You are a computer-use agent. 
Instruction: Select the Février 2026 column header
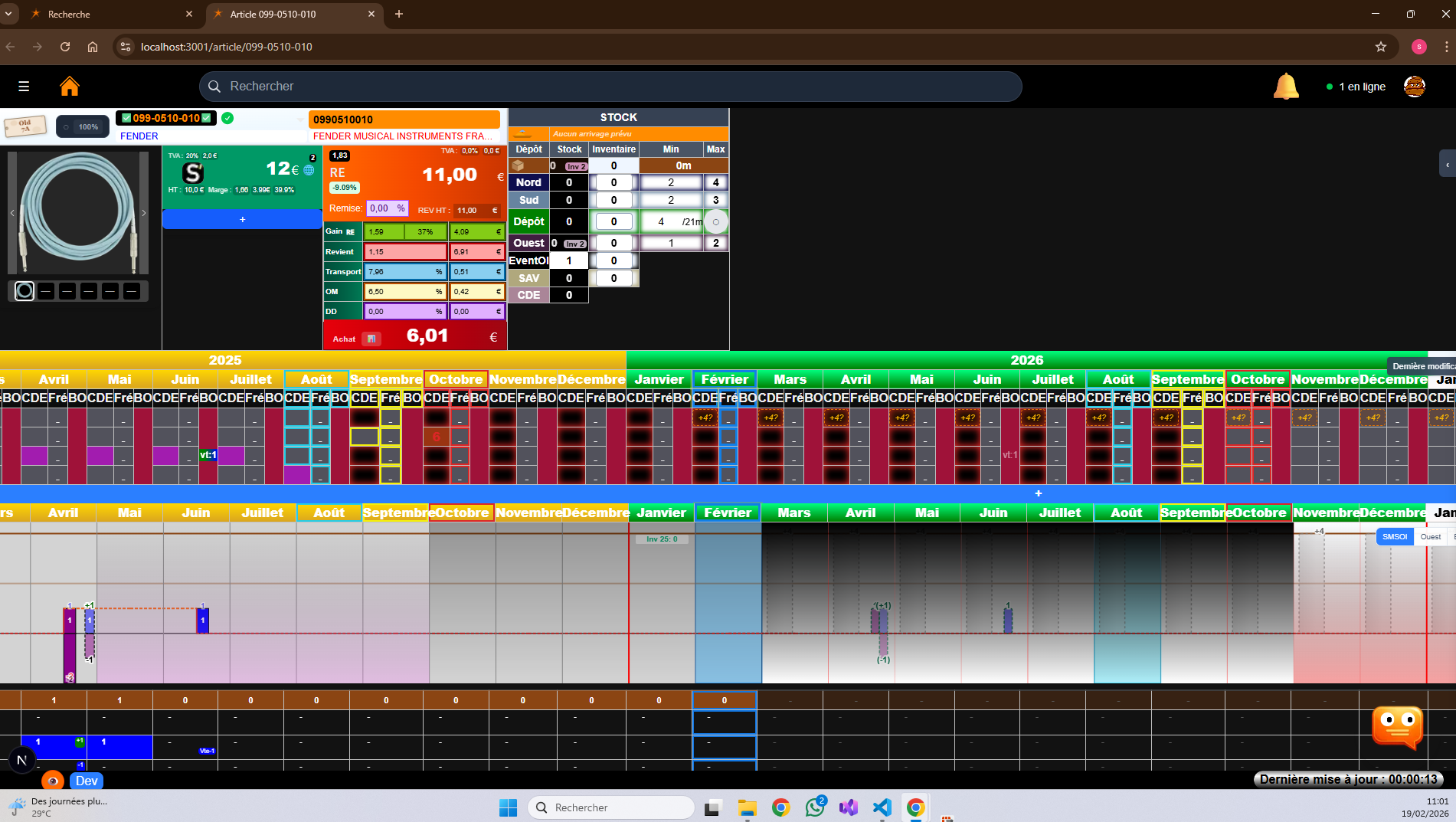click(x=725, y=378)
